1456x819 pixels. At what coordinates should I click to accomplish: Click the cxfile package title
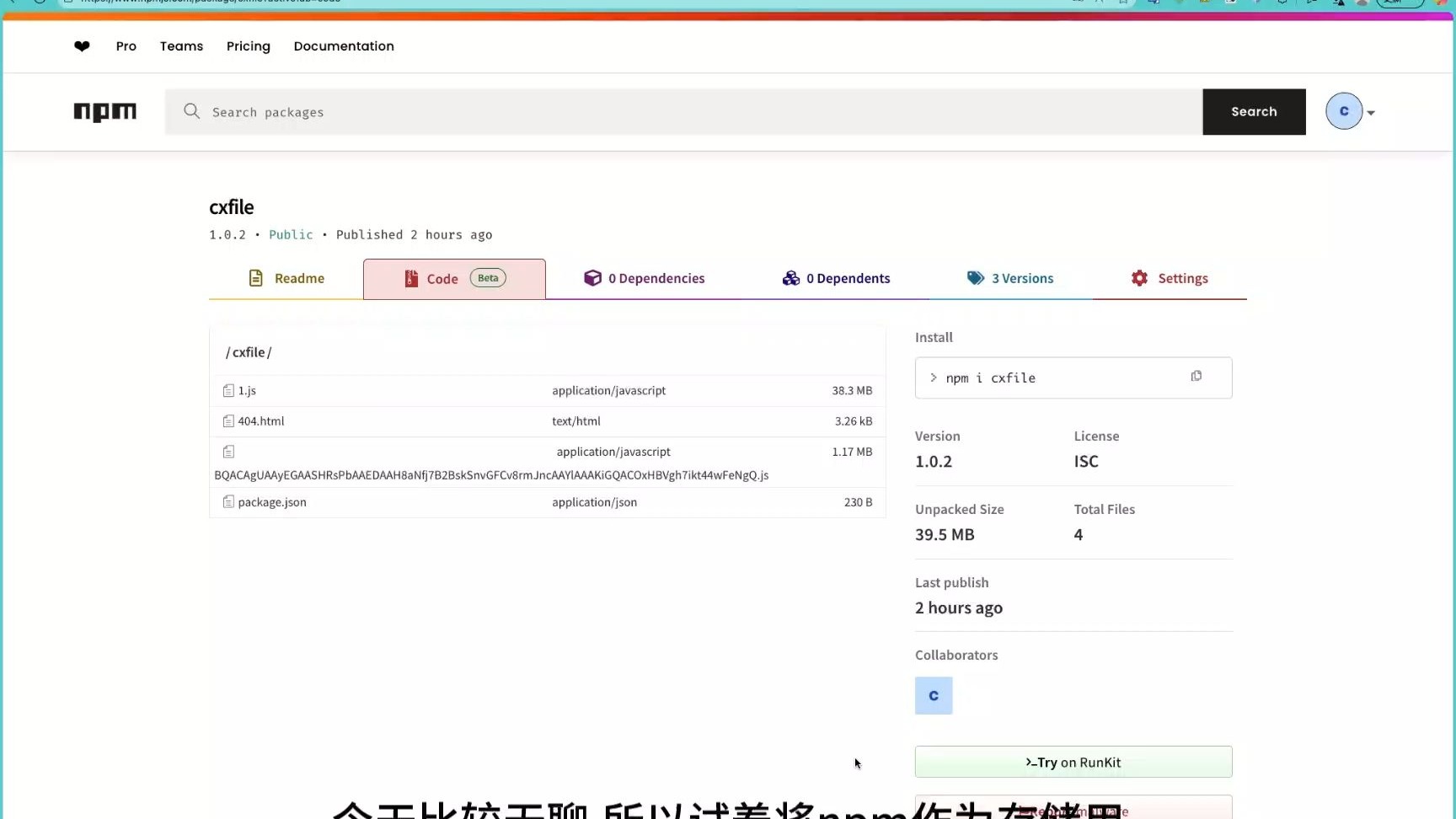click(x=232, y=207)
